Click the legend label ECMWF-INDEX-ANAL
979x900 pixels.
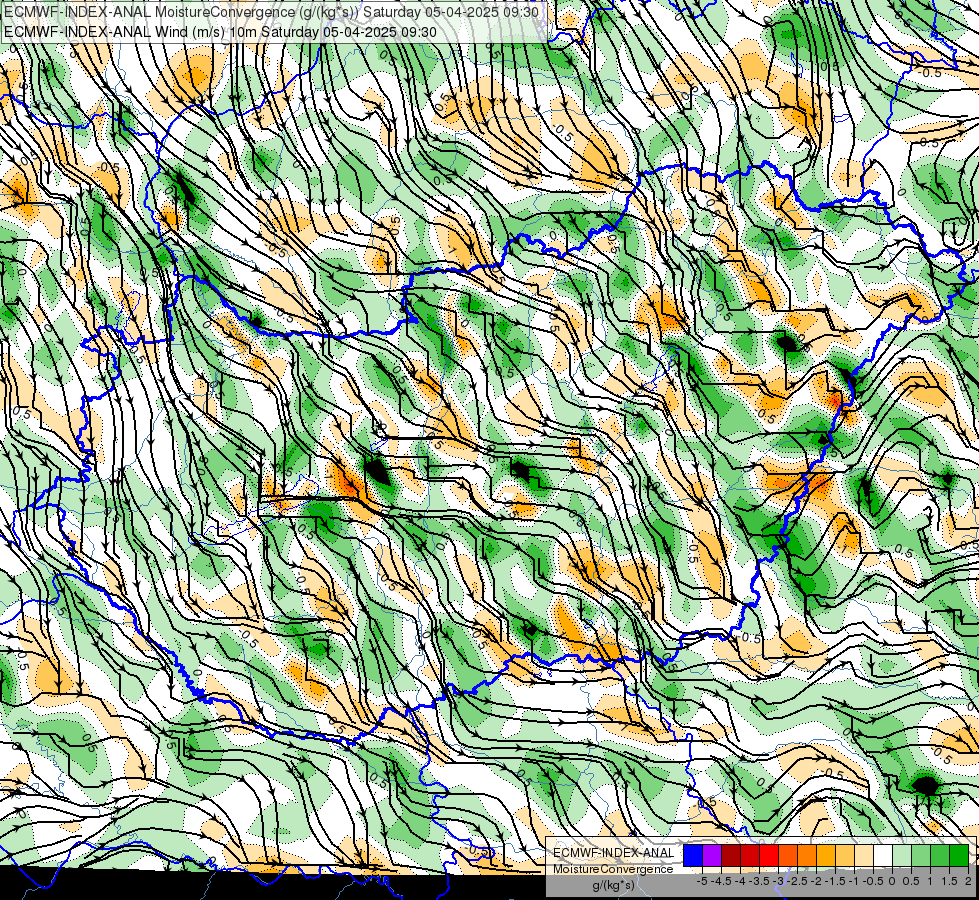click(613, 853)
